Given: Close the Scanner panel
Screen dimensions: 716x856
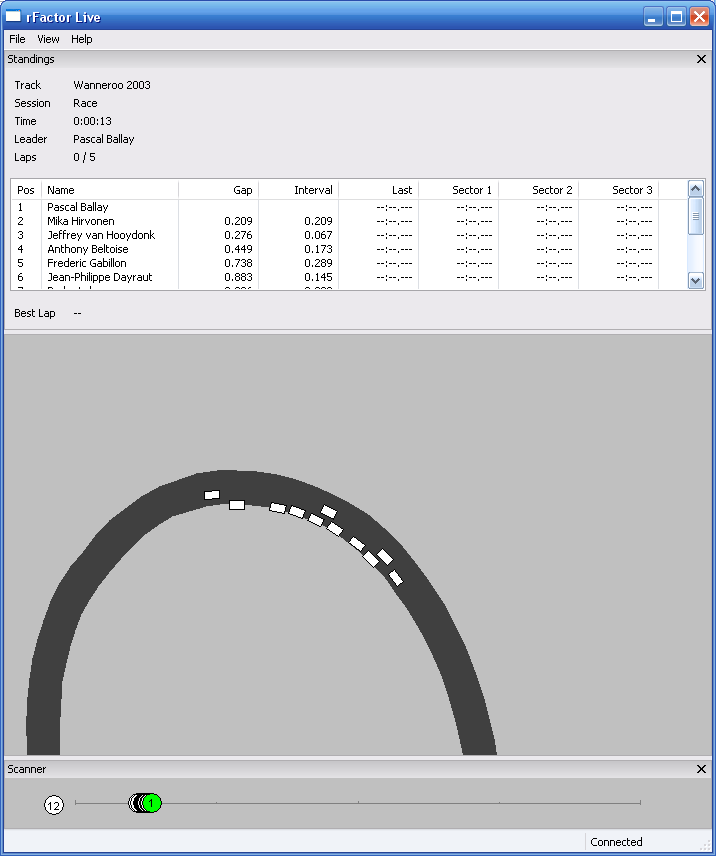Looking at the screenshot, I should pos(701,769).
